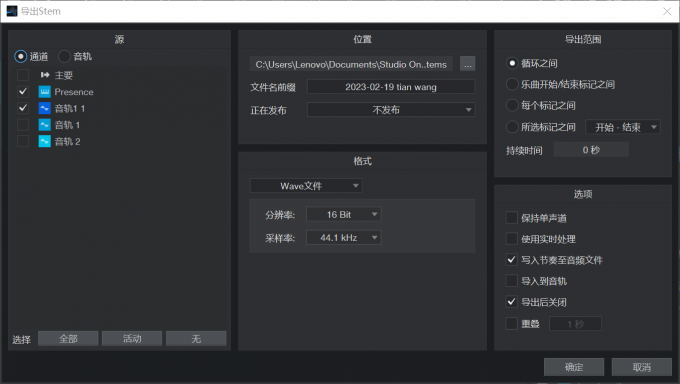Screen dimensions: 680x384
Task: Uncheck the 音轨1 1 channel checkbox
Action: point(23,108)
